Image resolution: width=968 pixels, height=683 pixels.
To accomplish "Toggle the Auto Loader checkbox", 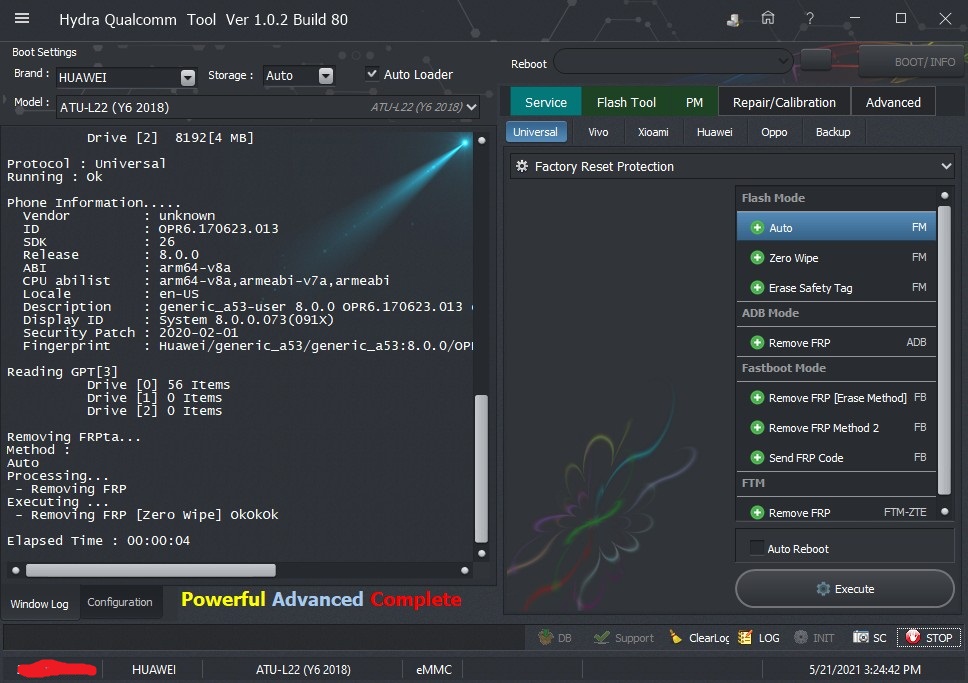I will pos(372,73).
